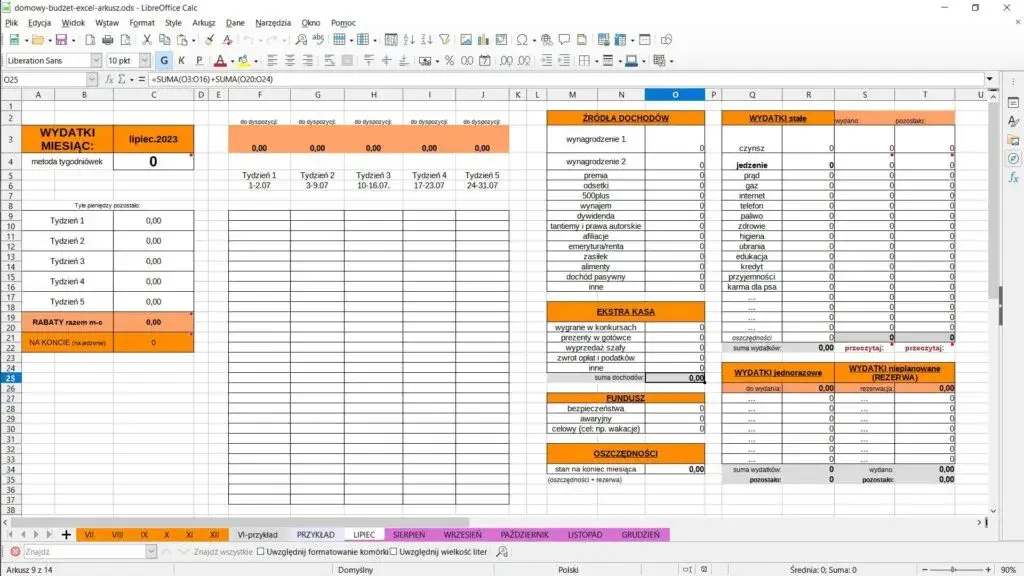Click the Insert Chart icon
The image size is (1024, 576).
pyautogui.click(x=483, y=40)
